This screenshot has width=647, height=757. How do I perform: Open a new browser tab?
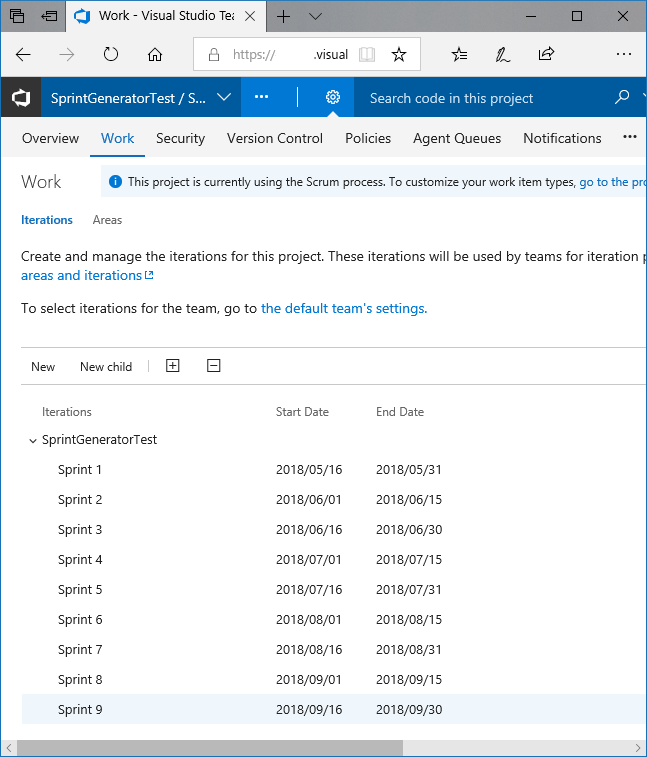(283, 16)
